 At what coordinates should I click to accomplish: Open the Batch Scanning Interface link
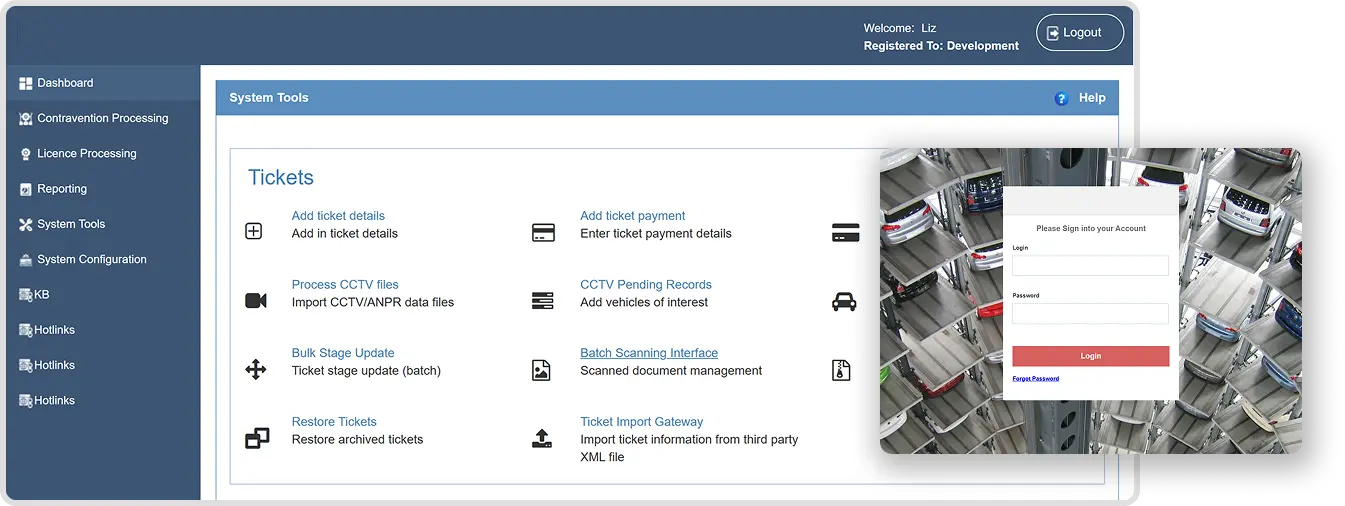tap(649, 353)
